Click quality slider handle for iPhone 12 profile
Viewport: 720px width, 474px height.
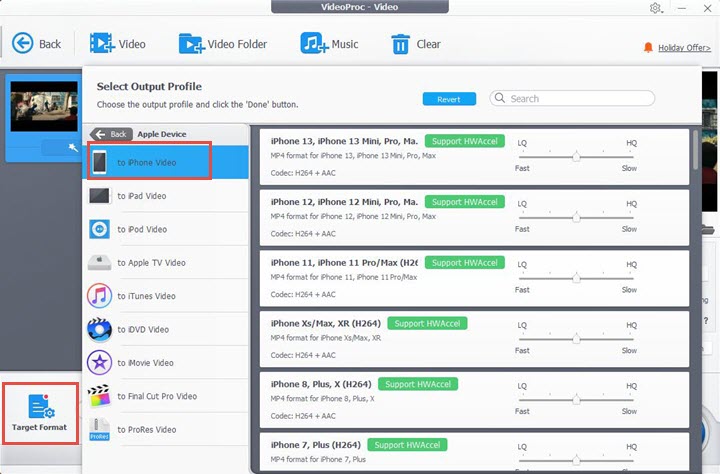coord(576,217)
